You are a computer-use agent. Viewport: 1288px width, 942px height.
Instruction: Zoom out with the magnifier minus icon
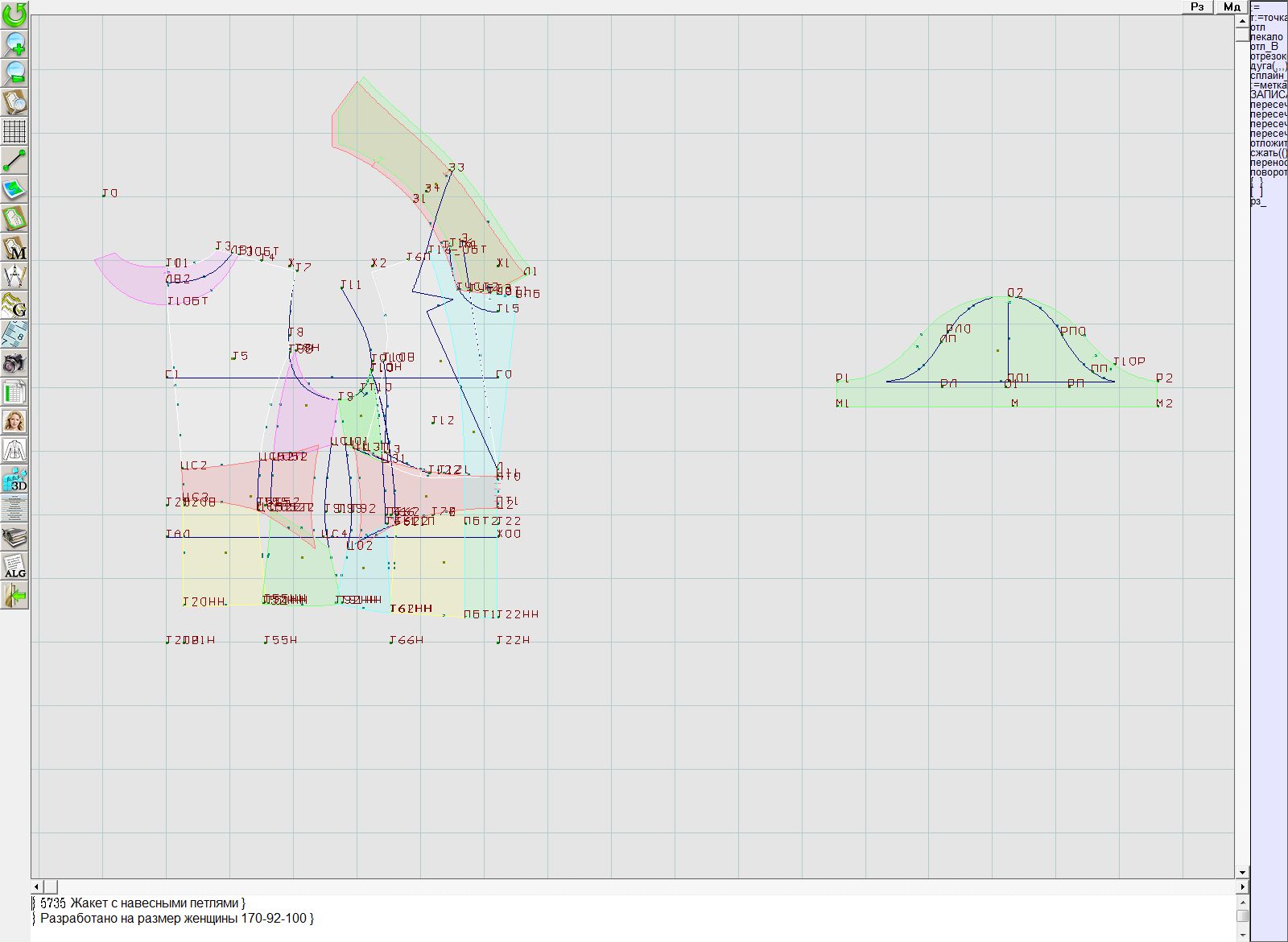click(x=14, y=72)
